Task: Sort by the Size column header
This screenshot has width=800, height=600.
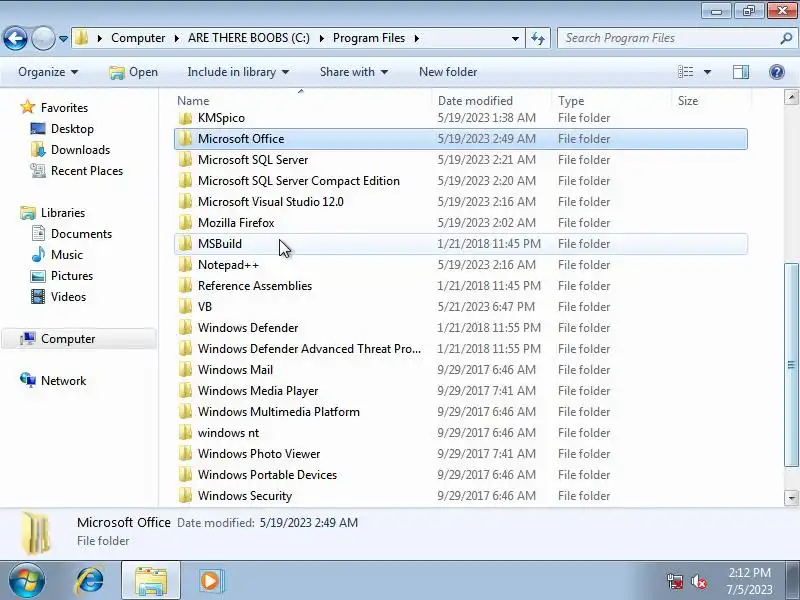Action: [x=687, y=101]
